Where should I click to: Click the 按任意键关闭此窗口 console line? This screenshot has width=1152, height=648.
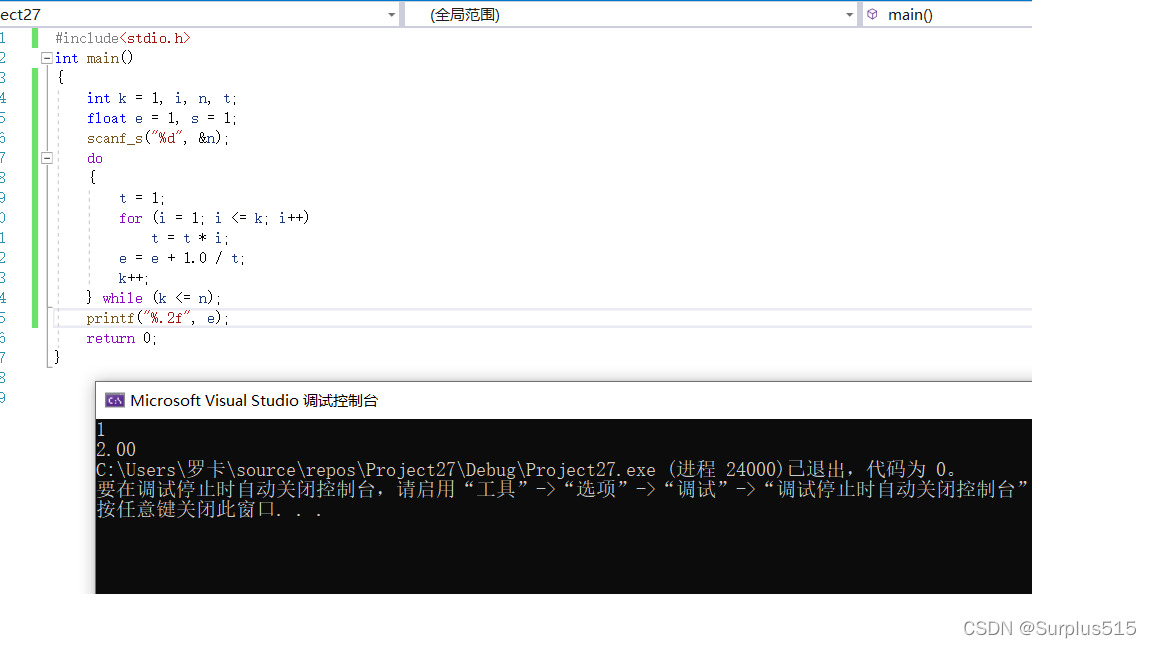point(209,509)
